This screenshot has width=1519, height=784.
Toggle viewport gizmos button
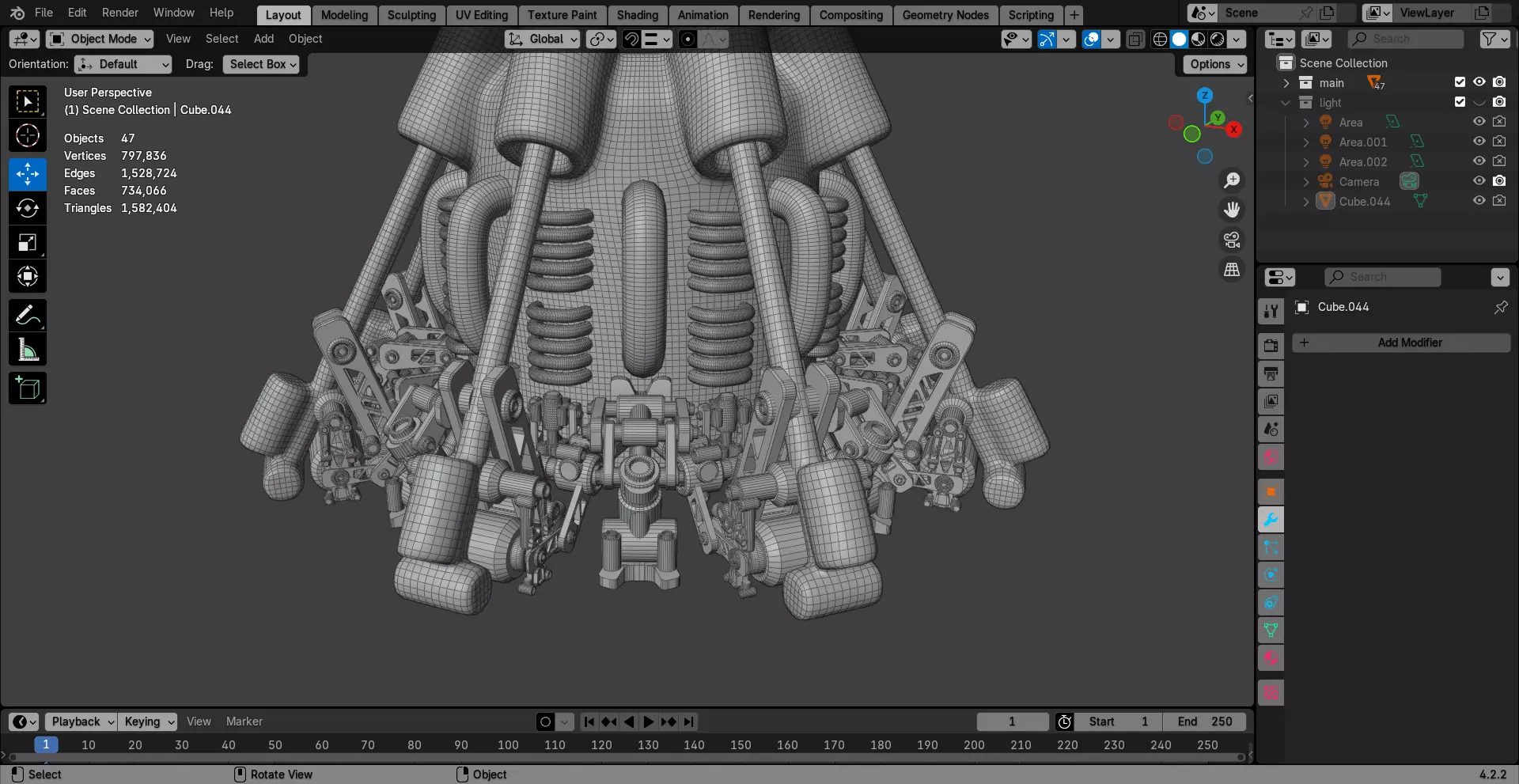pyautogui.click(x=1047, y=39)
